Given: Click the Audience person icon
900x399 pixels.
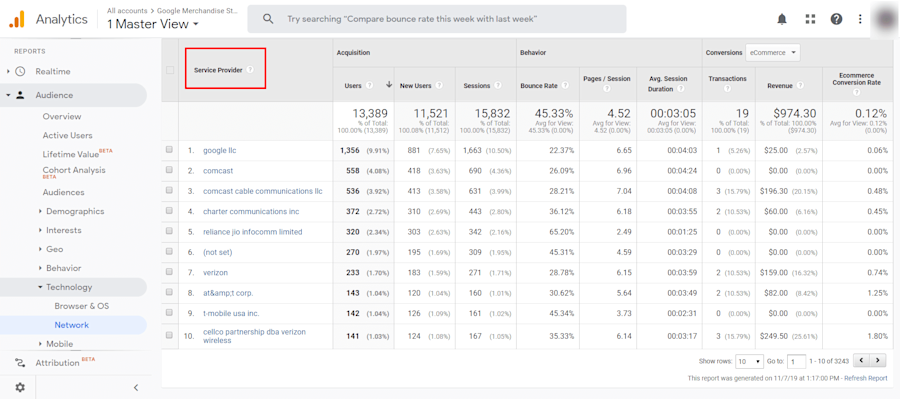Looking at the screenshot, I should click(x=20, y=95).
